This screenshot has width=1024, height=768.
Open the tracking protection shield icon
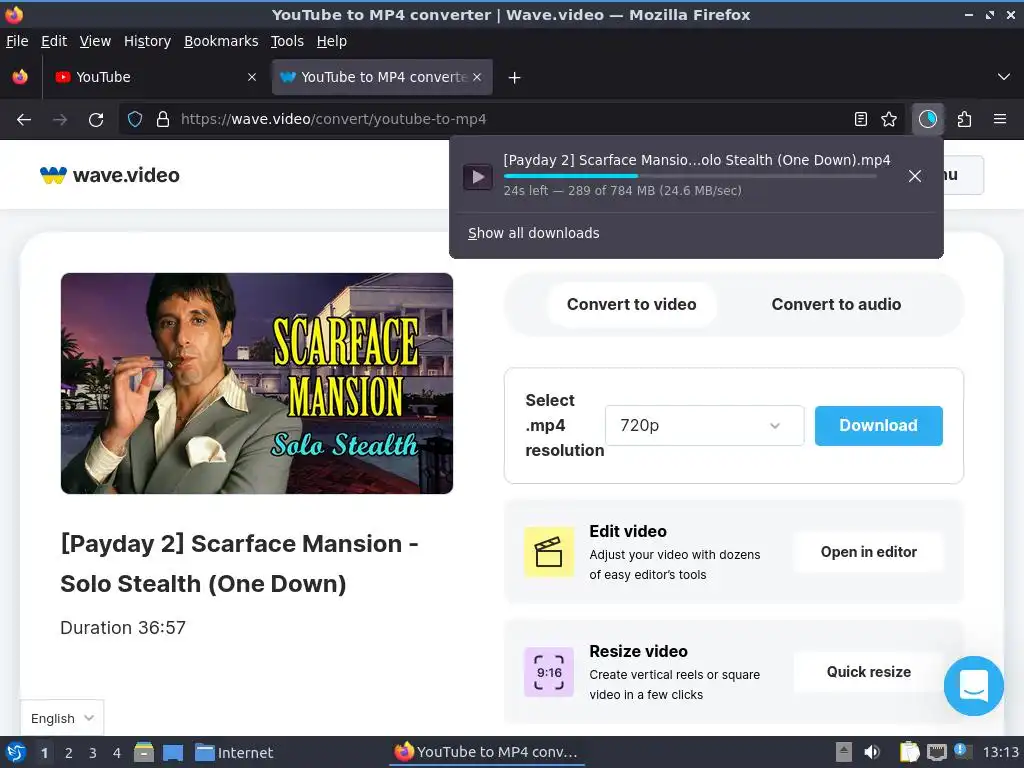pos(135,119)
